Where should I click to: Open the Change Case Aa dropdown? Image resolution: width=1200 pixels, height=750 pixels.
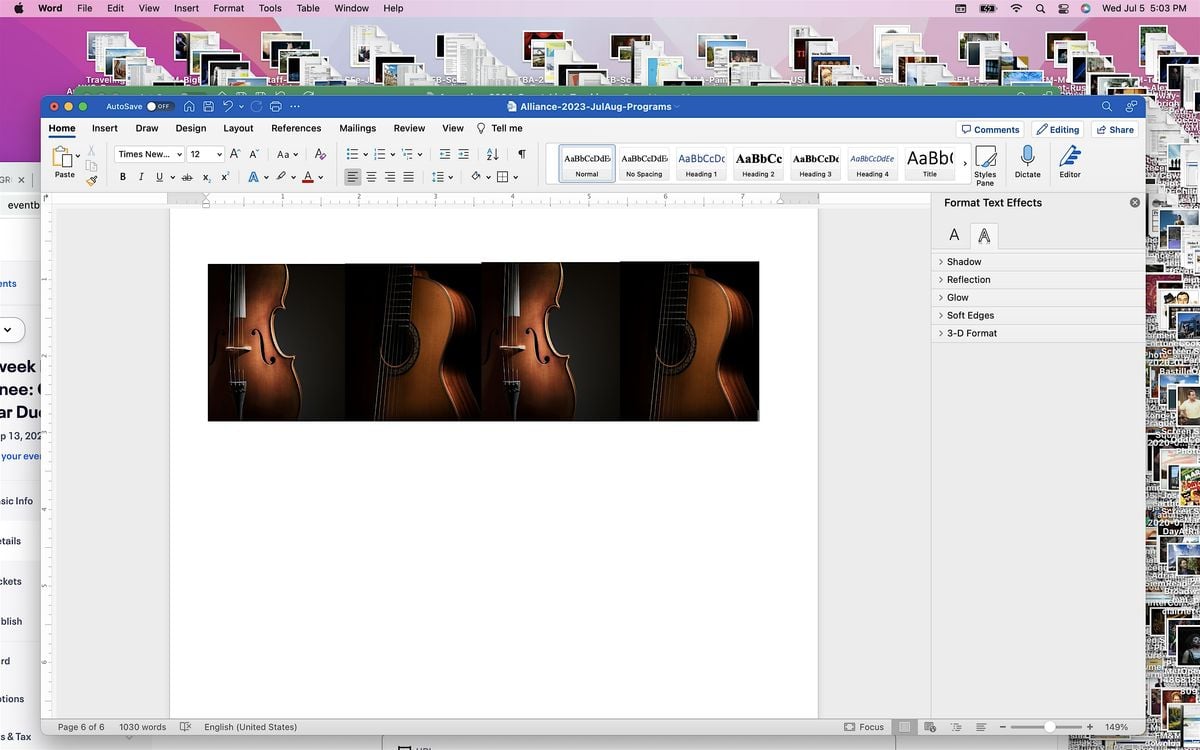pyautogui.click(x=287, y=154)
